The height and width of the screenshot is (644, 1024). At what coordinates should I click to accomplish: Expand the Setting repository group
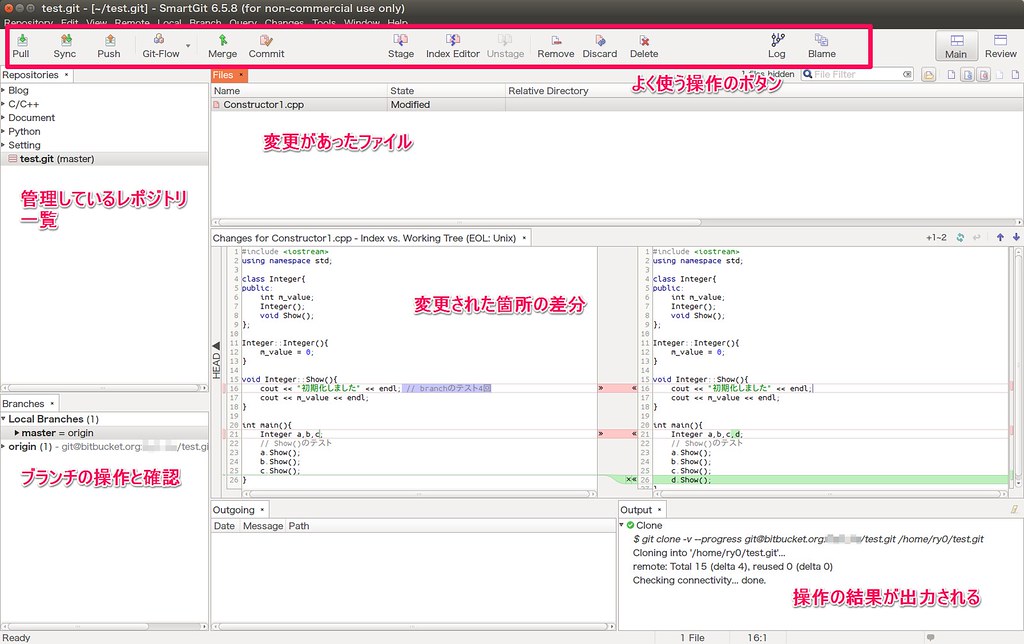pos(3,145)
